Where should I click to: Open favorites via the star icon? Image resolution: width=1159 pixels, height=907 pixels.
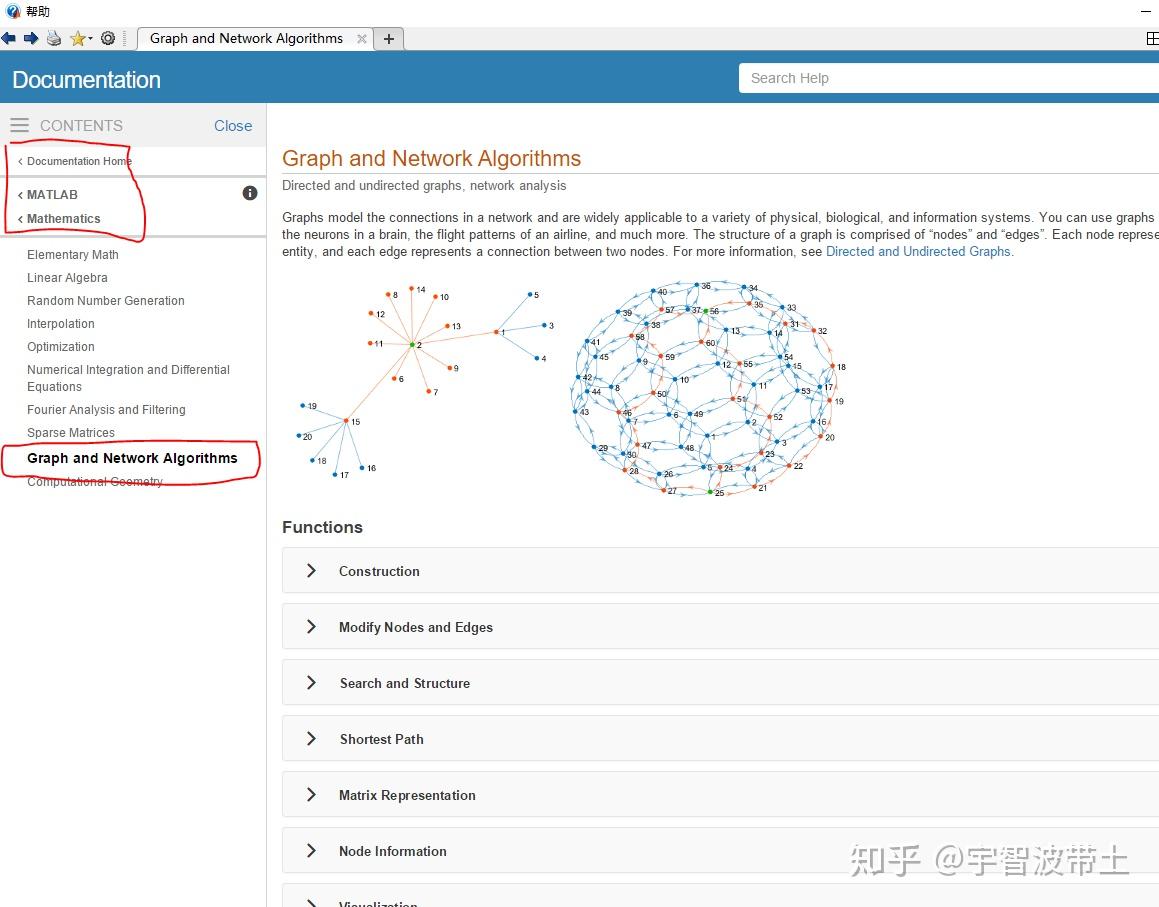(78, 38)
